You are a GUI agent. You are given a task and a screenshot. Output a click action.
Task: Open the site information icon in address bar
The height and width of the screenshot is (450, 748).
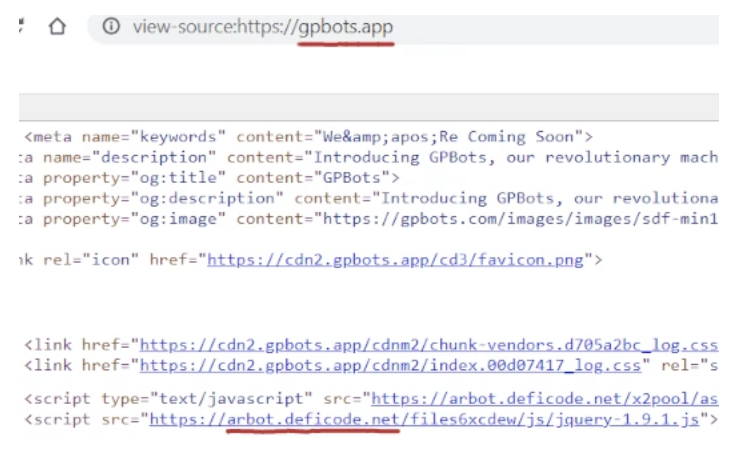(111, 26)
